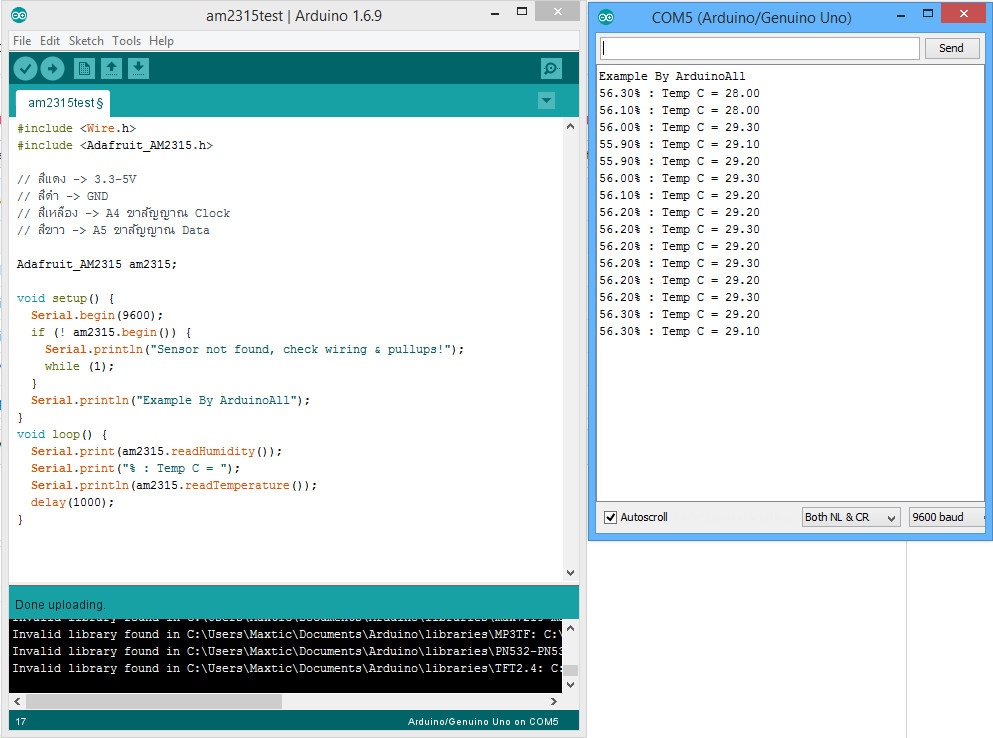
Task: Click the Arduino logo in the am2315test title bar
Action: (x=20, y=15)
